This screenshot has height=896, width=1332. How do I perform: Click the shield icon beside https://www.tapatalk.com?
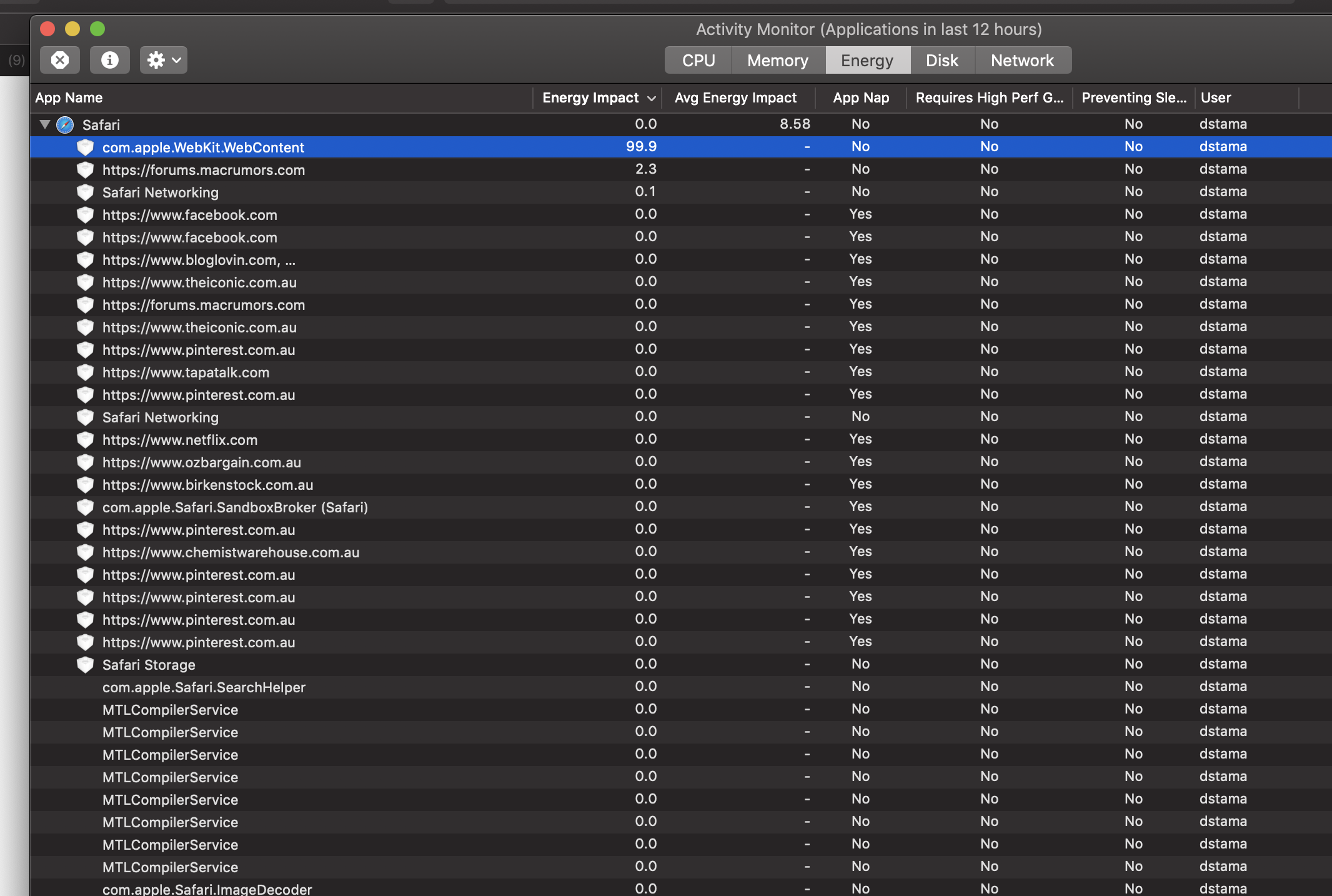85,372
